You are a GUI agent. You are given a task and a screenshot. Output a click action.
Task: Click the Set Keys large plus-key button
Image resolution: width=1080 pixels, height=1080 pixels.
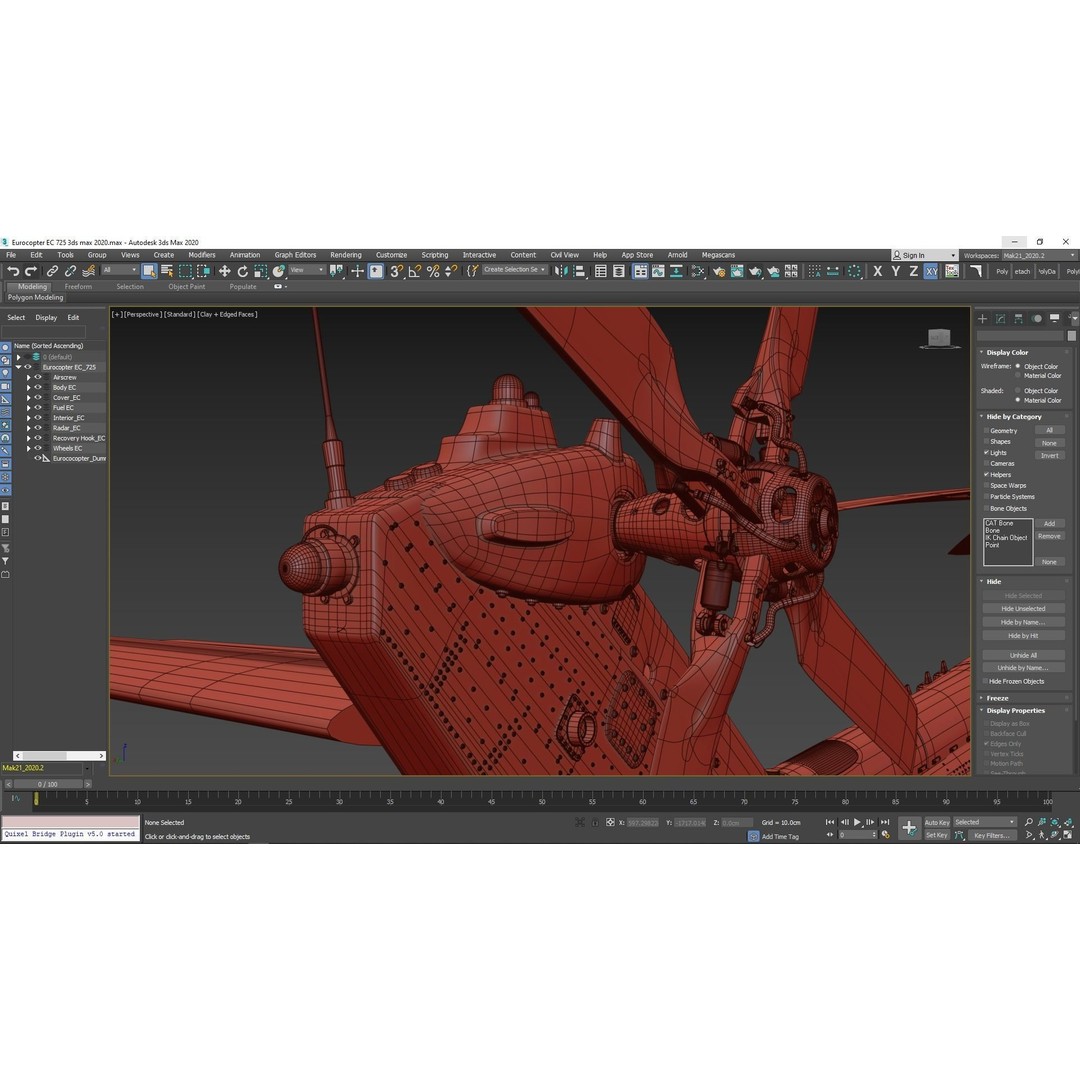click(909, 828)
